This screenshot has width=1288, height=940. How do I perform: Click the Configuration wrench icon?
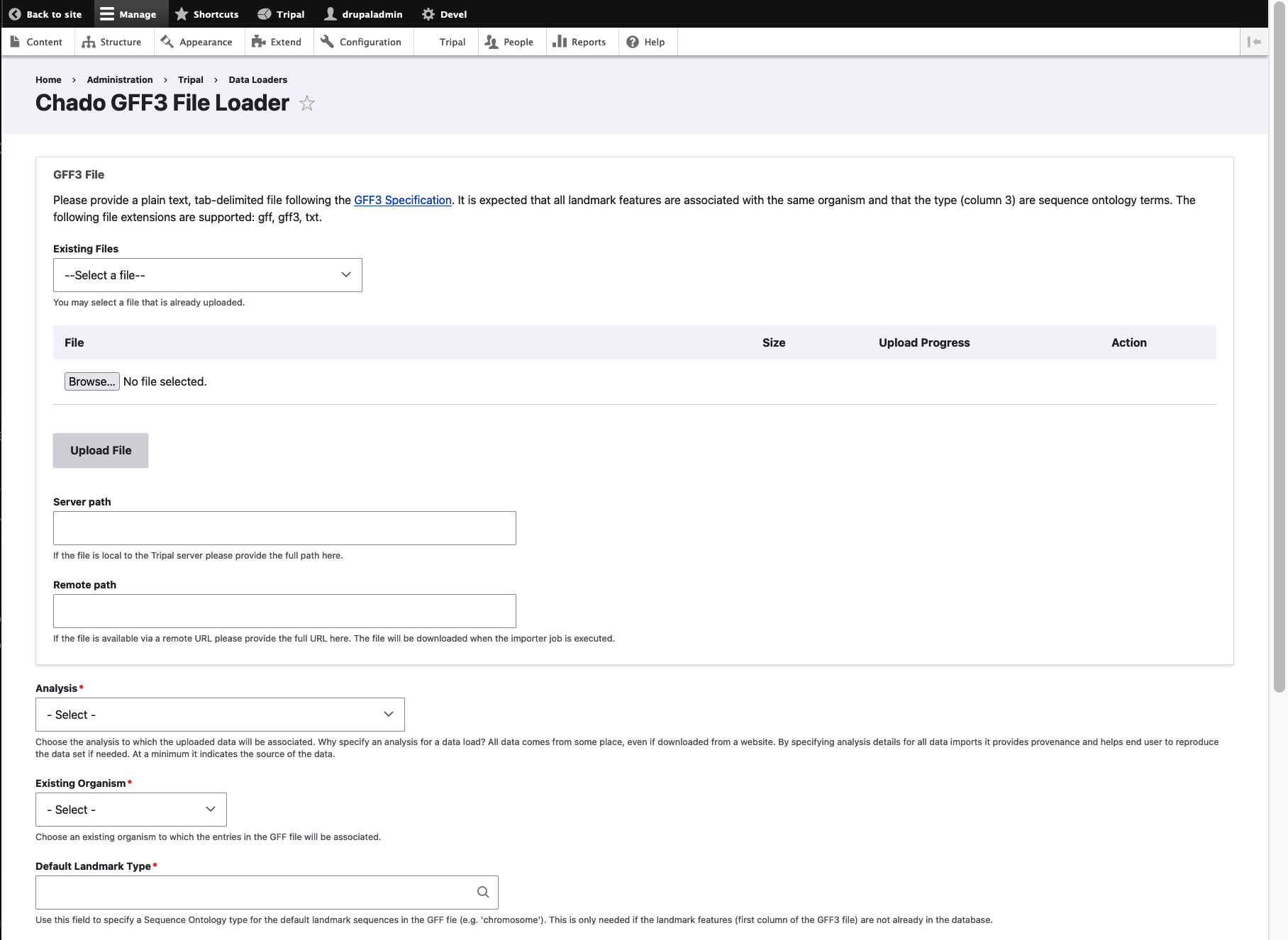(327, 42)
